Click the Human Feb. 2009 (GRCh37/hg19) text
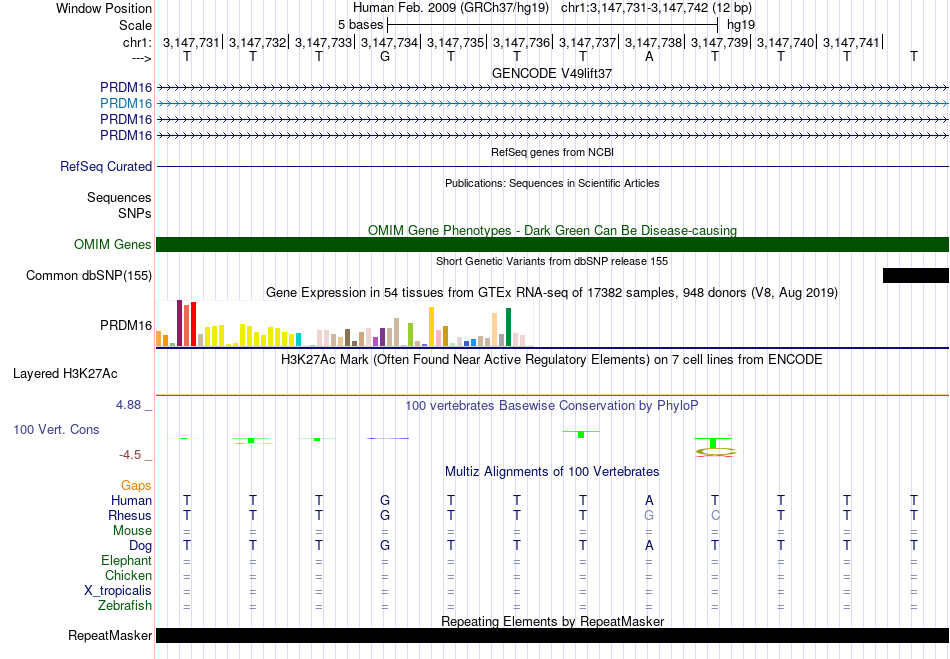950x659 pixels. (x=451, y=8)
